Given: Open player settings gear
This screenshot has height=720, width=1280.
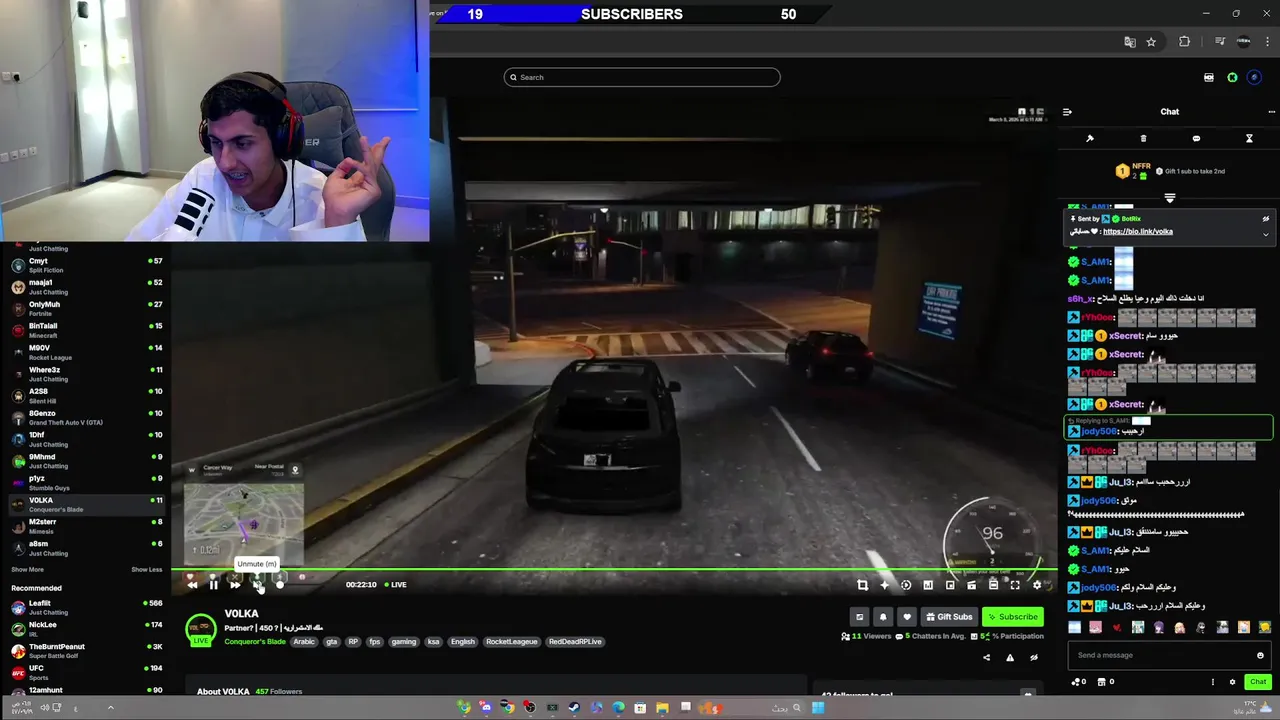Looking at the screenshot, I should (x=1037, y=585).
